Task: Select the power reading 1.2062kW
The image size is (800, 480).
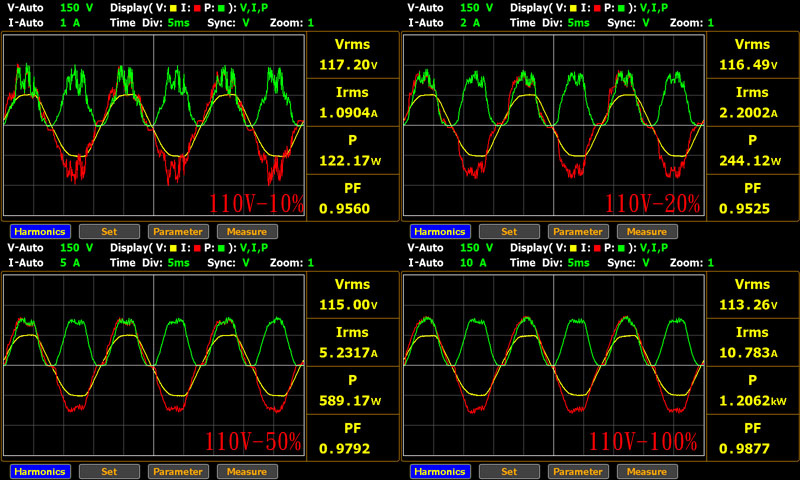Action: [753, 400]
